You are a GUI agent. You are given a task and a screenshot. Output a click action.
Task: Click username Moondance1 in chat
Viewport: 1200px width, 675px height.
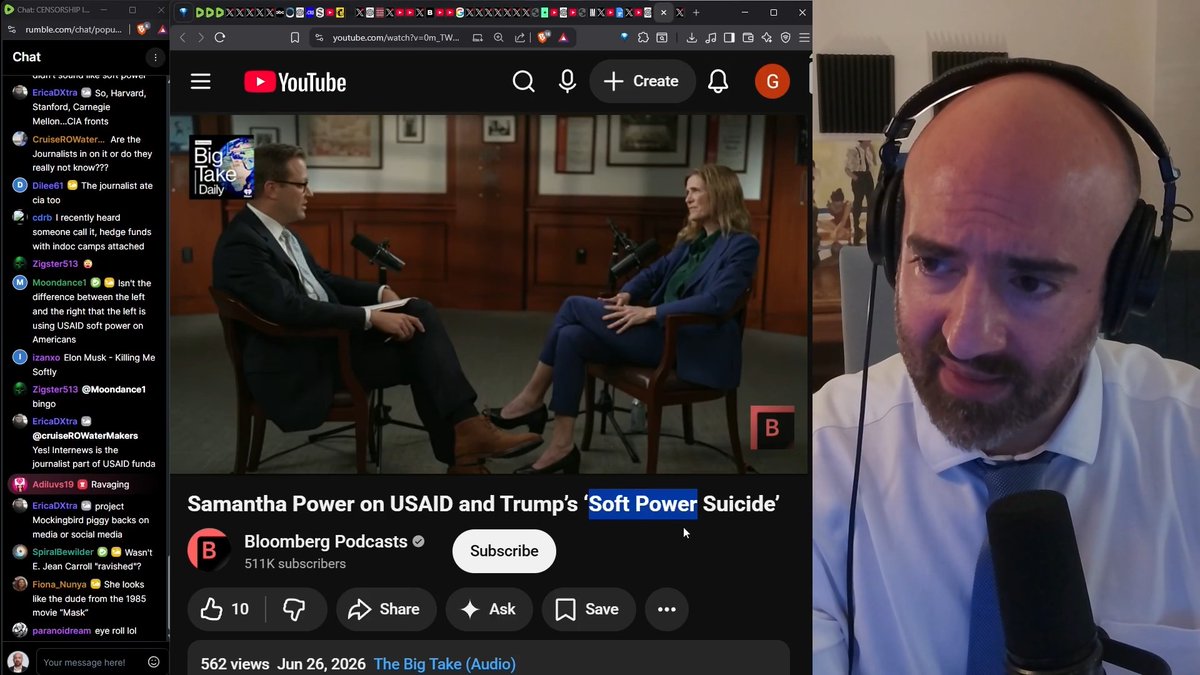59,283
